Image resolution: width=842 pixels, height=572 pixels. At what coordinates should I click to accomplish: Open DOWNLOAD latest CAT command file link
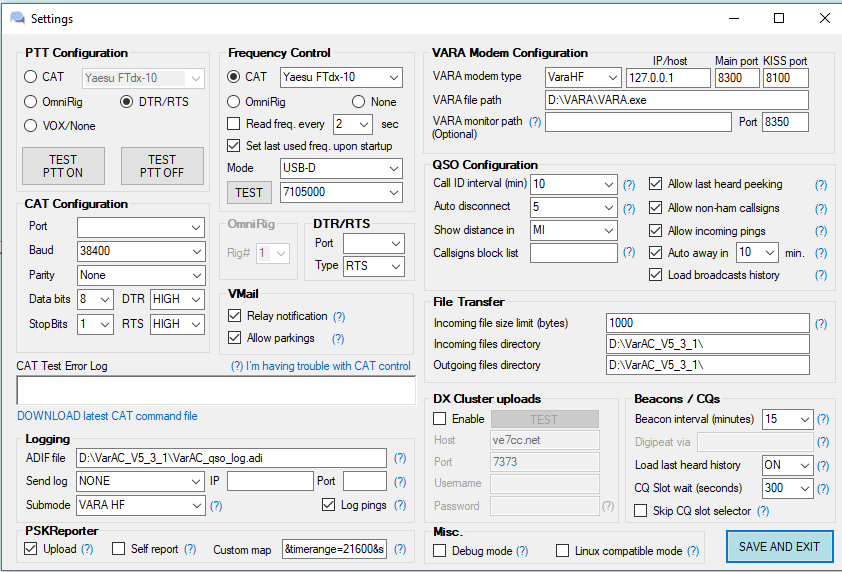click(107, 416)
